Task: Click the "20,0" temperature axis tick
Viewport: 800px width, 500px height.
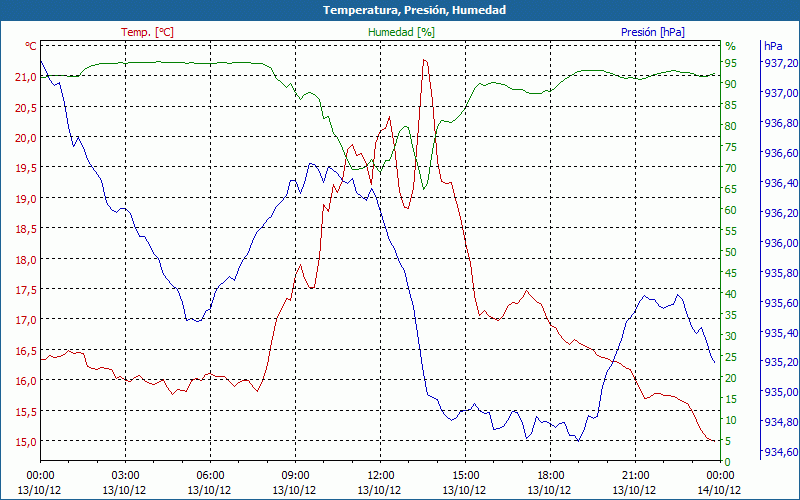Action: (x=25, y=138)
